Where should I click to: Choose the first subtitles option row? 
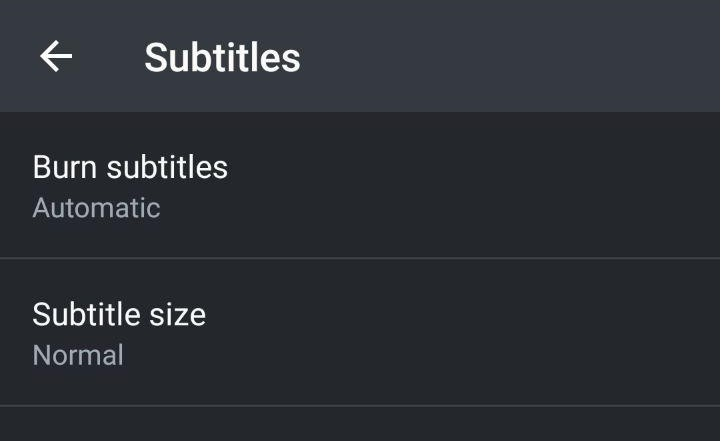360,186
